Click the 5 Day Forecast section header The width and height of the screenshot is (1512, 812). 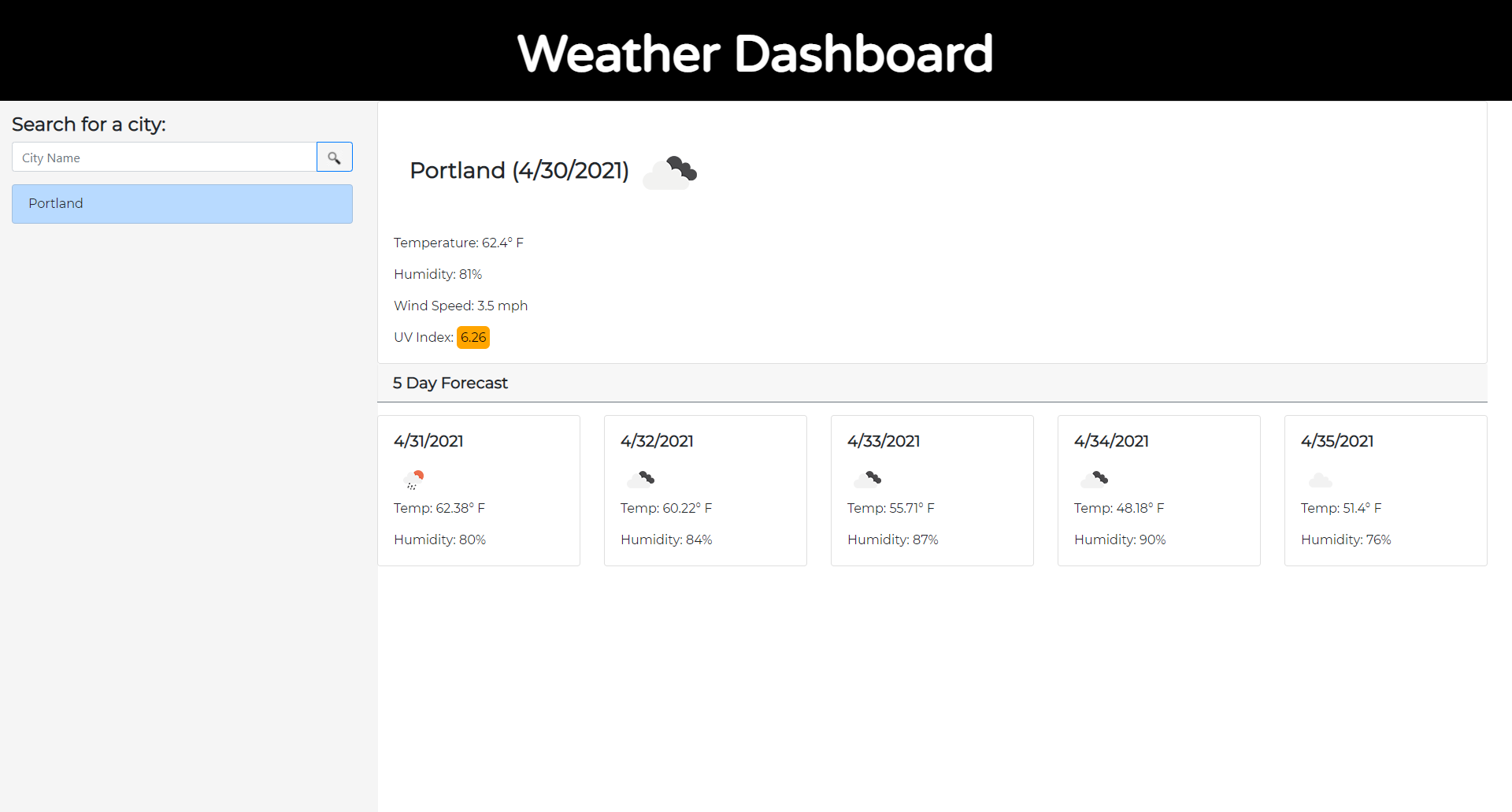tap(450, 384)
